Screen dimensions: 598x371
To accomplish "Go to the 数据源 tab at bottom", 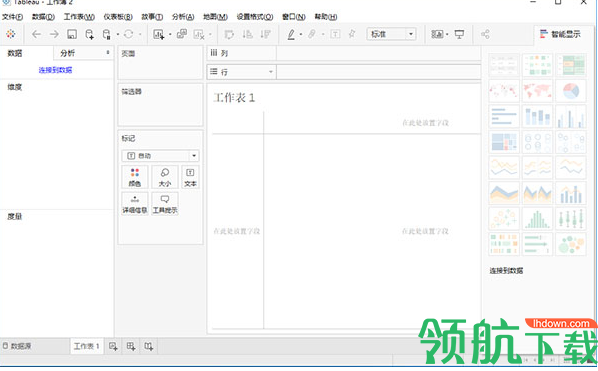I will point(18,346).
